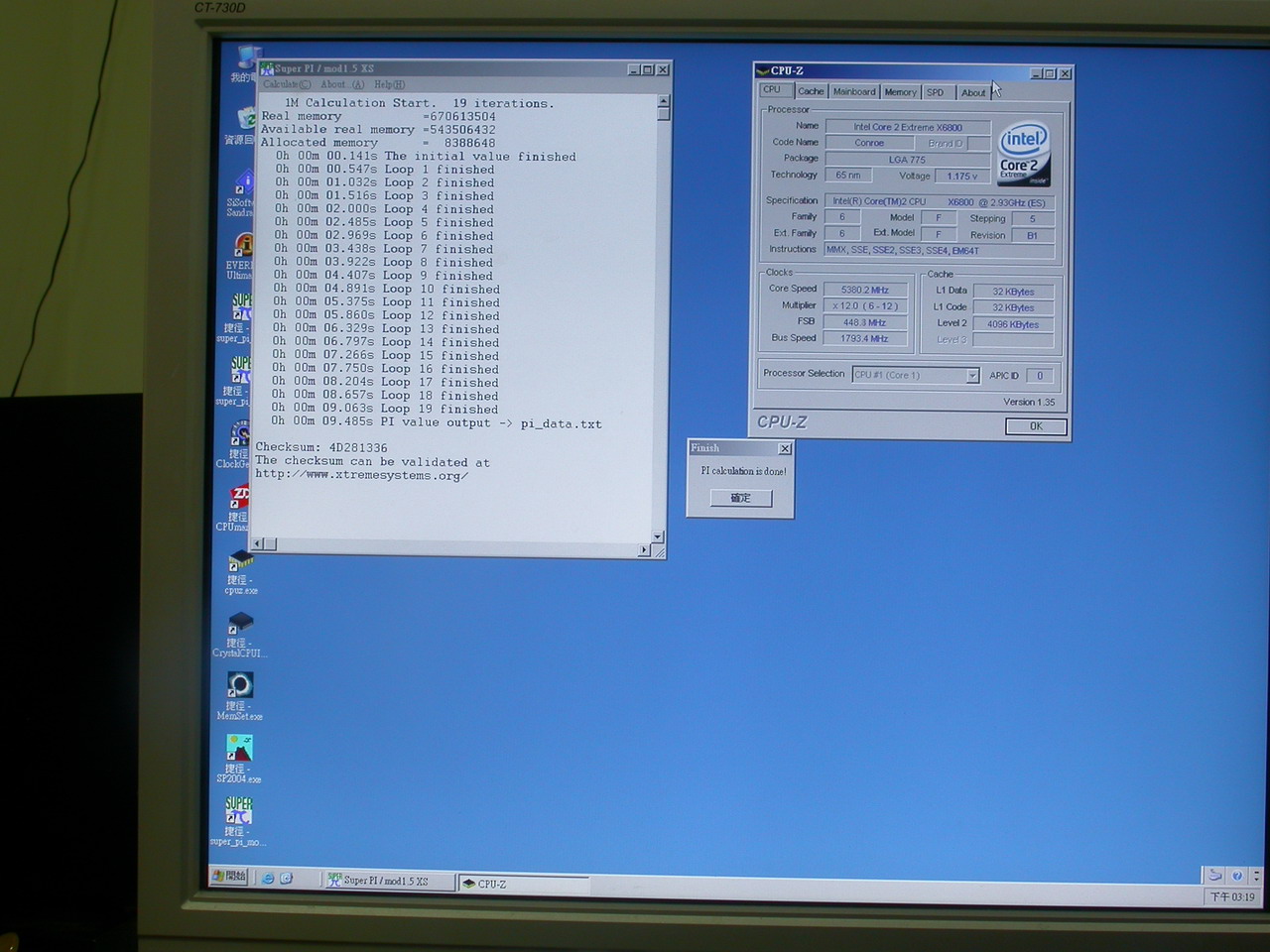Click the APIC ID value field

click(x=1040, y=376)
